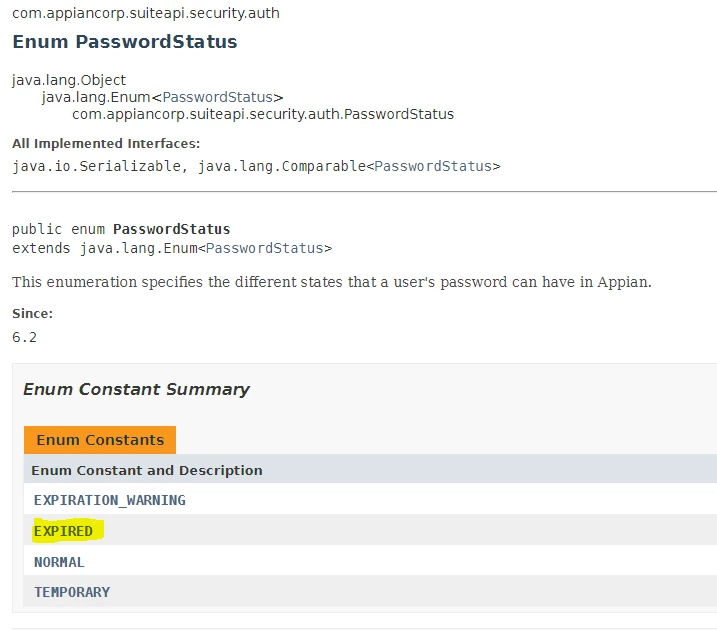The width and height of the screenshot is (717, 630).
Task: Click the Enum Constant Summary heading
Action: point(136,389)
